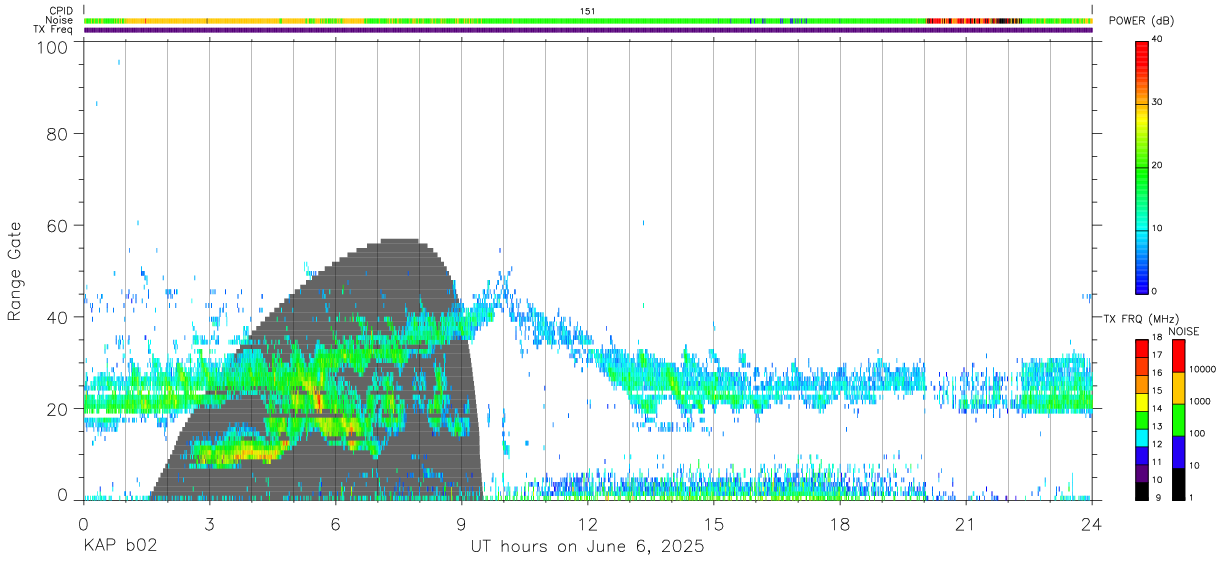
Task: Click the 100 tick on the Range Gate axis
Action: (x=53, y=47)
